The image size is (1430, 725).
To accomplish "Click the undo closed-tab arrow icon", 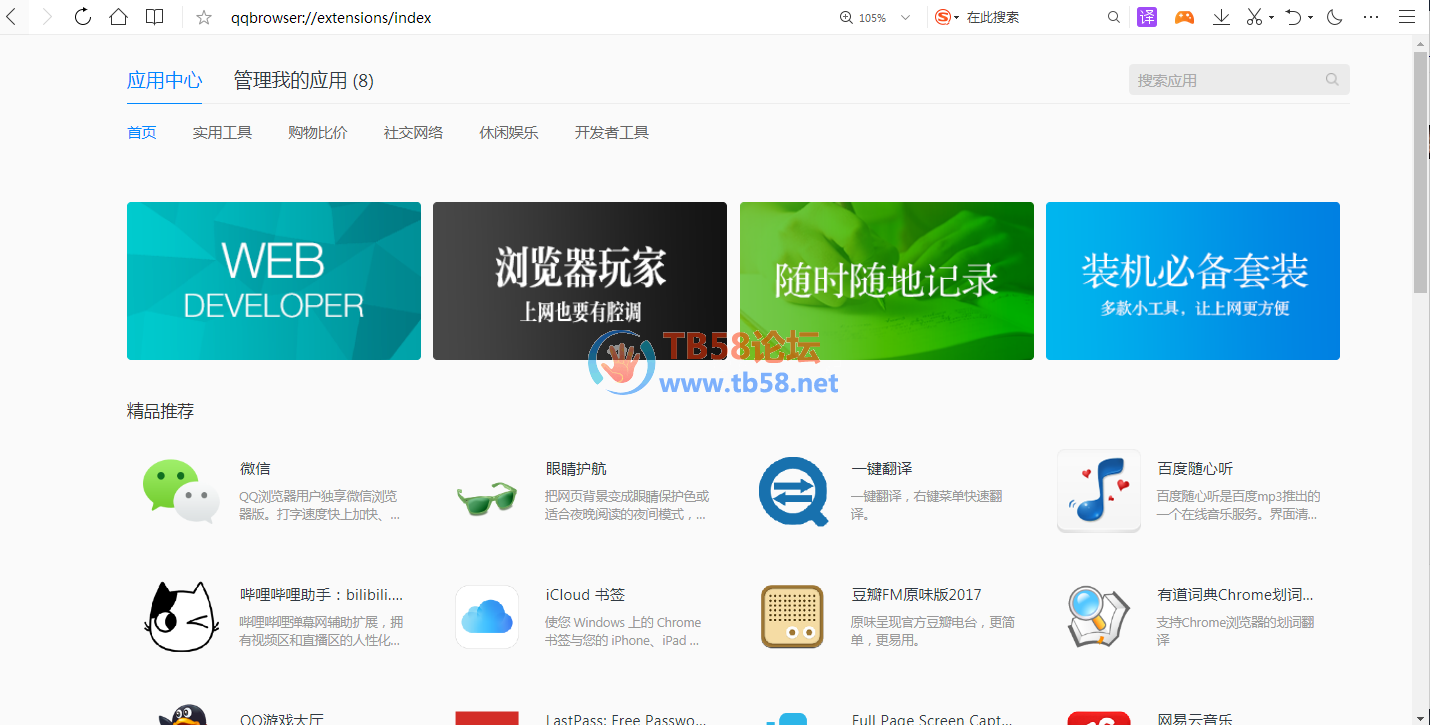I will [1293, 17].
